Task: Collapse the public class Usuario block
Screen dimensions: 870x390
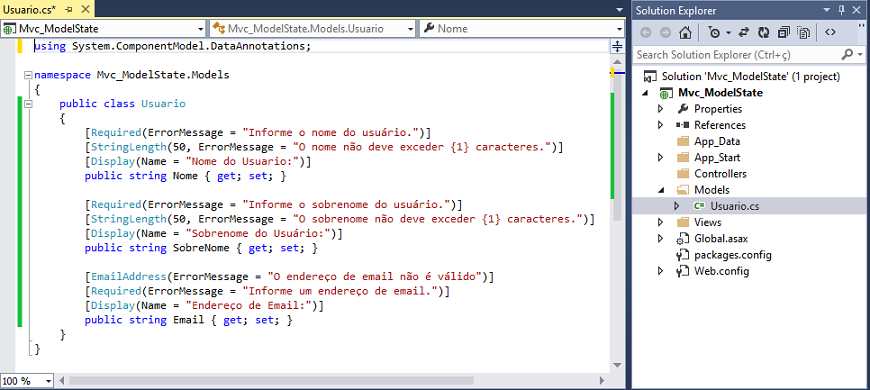Action: pyautogui.click(x=28, y=103)
